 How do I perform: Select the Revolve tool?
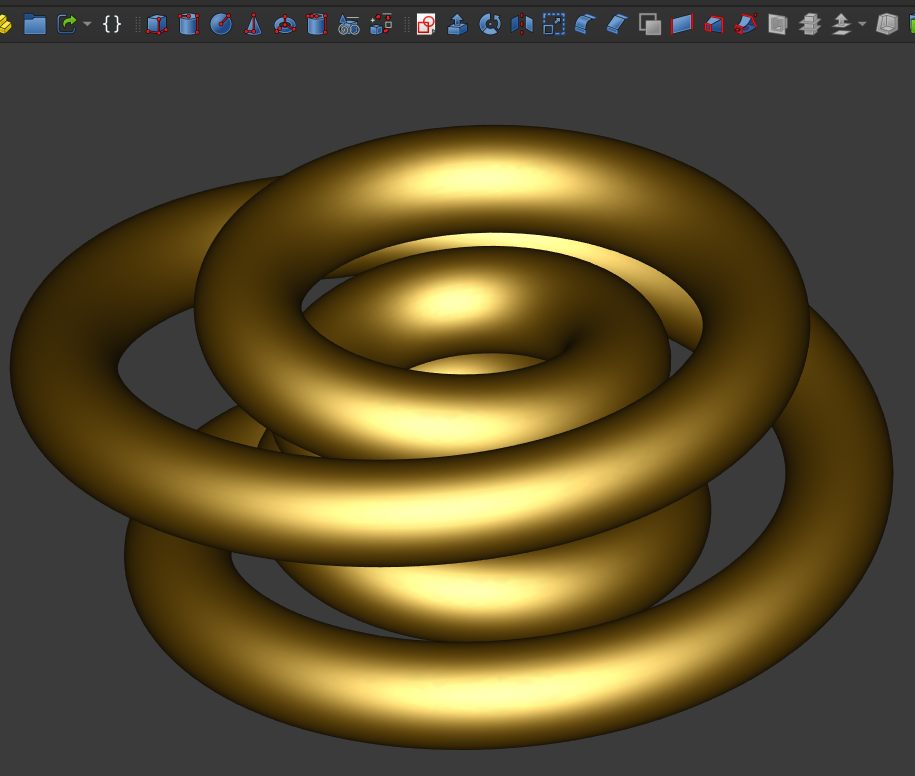490,25
